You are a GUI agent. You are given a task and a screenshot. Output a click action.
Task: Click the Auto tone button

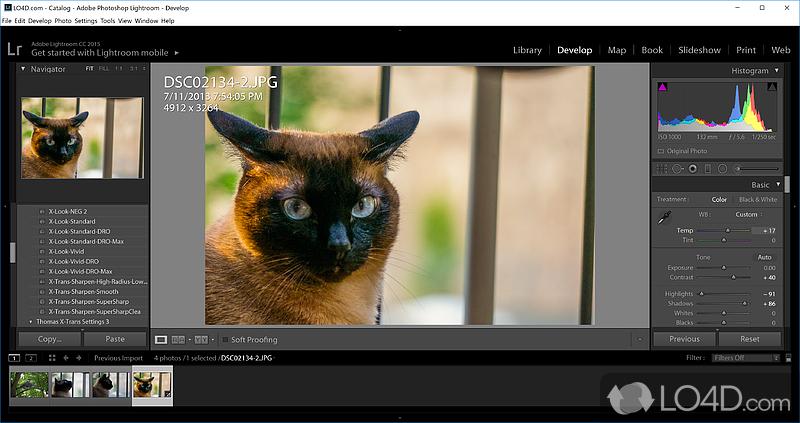pyautogui.click(x=764, y=257)
